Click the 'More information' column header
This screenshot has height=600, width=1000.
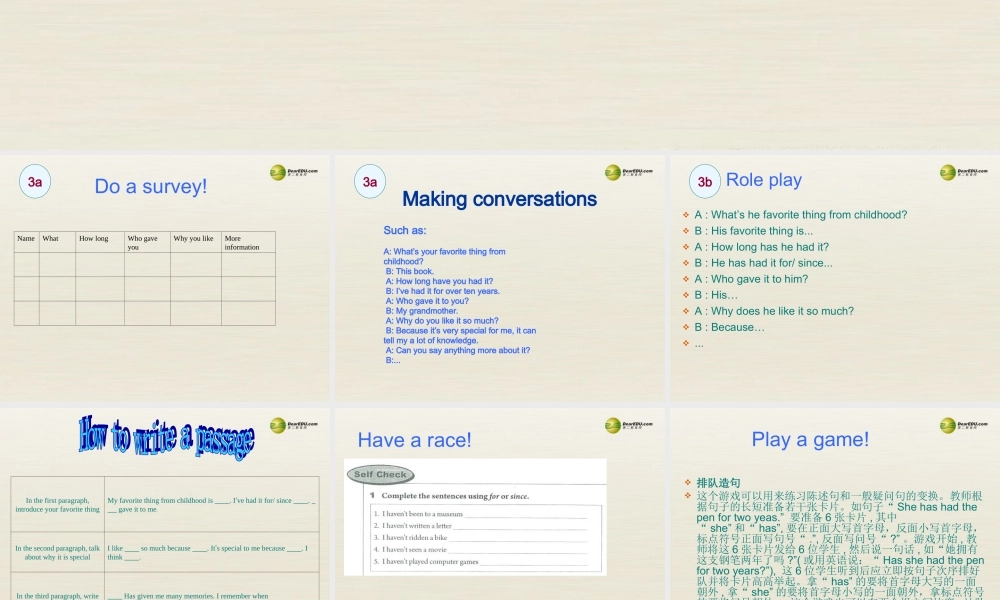(x=247, y=242)
